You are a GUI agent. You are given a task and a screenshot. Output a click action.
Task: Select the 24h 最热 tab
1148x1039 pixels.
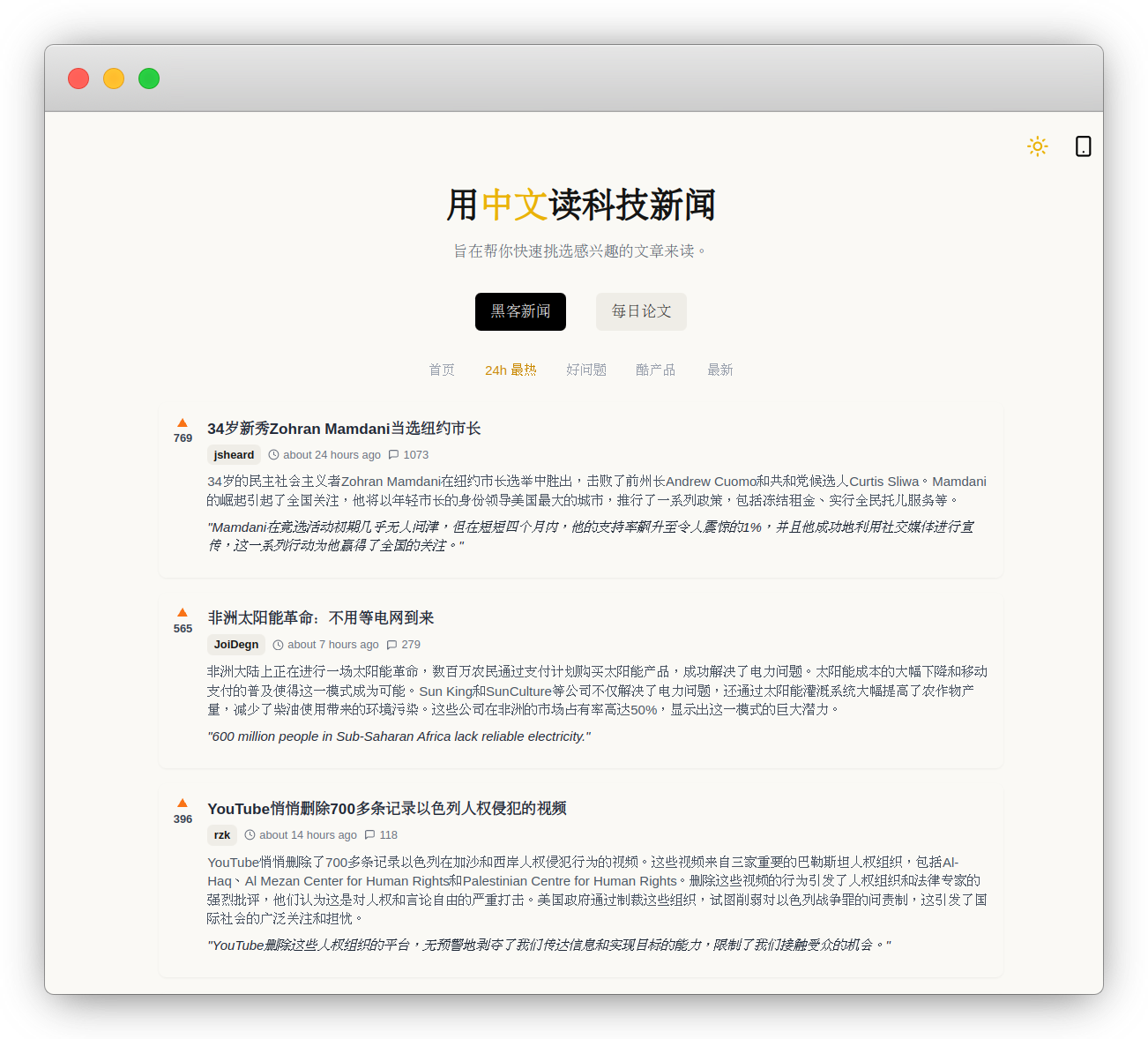[x=511, y=370]
